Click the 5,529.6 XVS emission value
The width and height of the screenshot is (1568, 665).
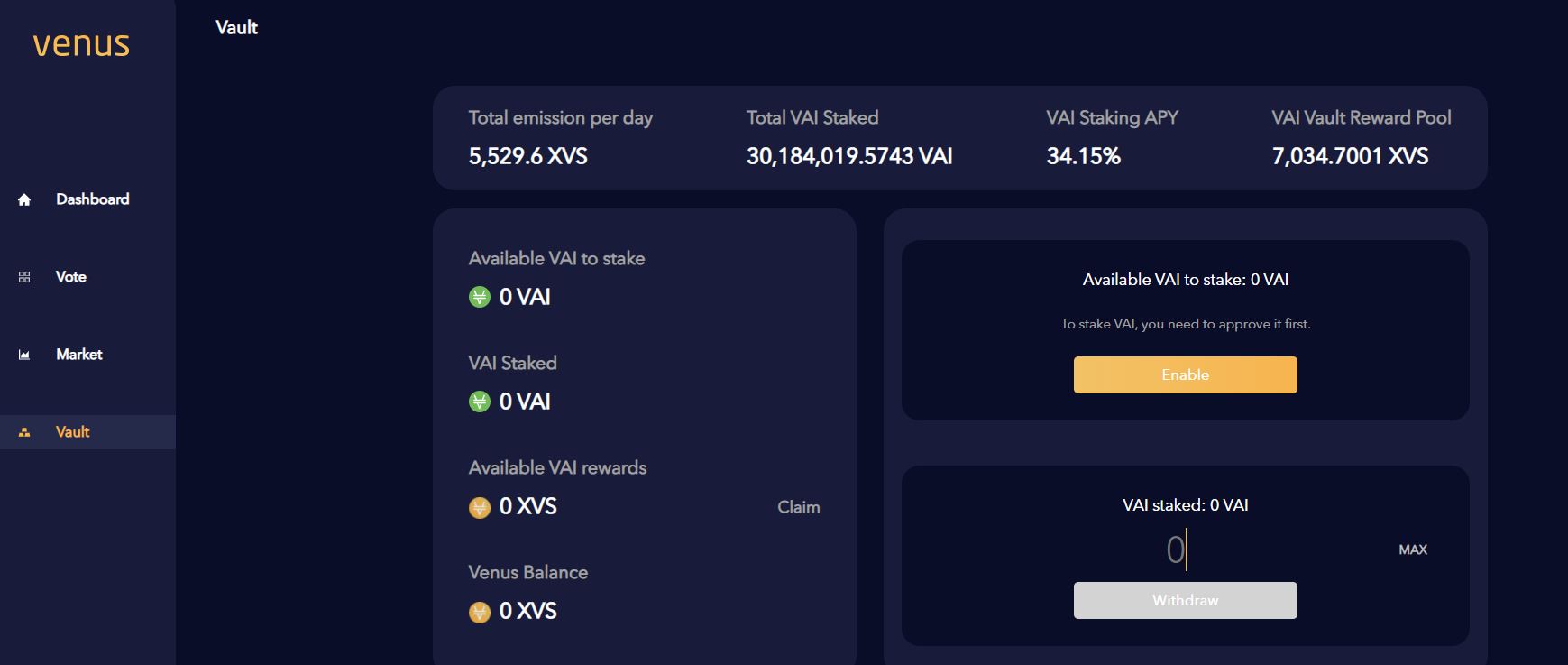tap(527, 156)
